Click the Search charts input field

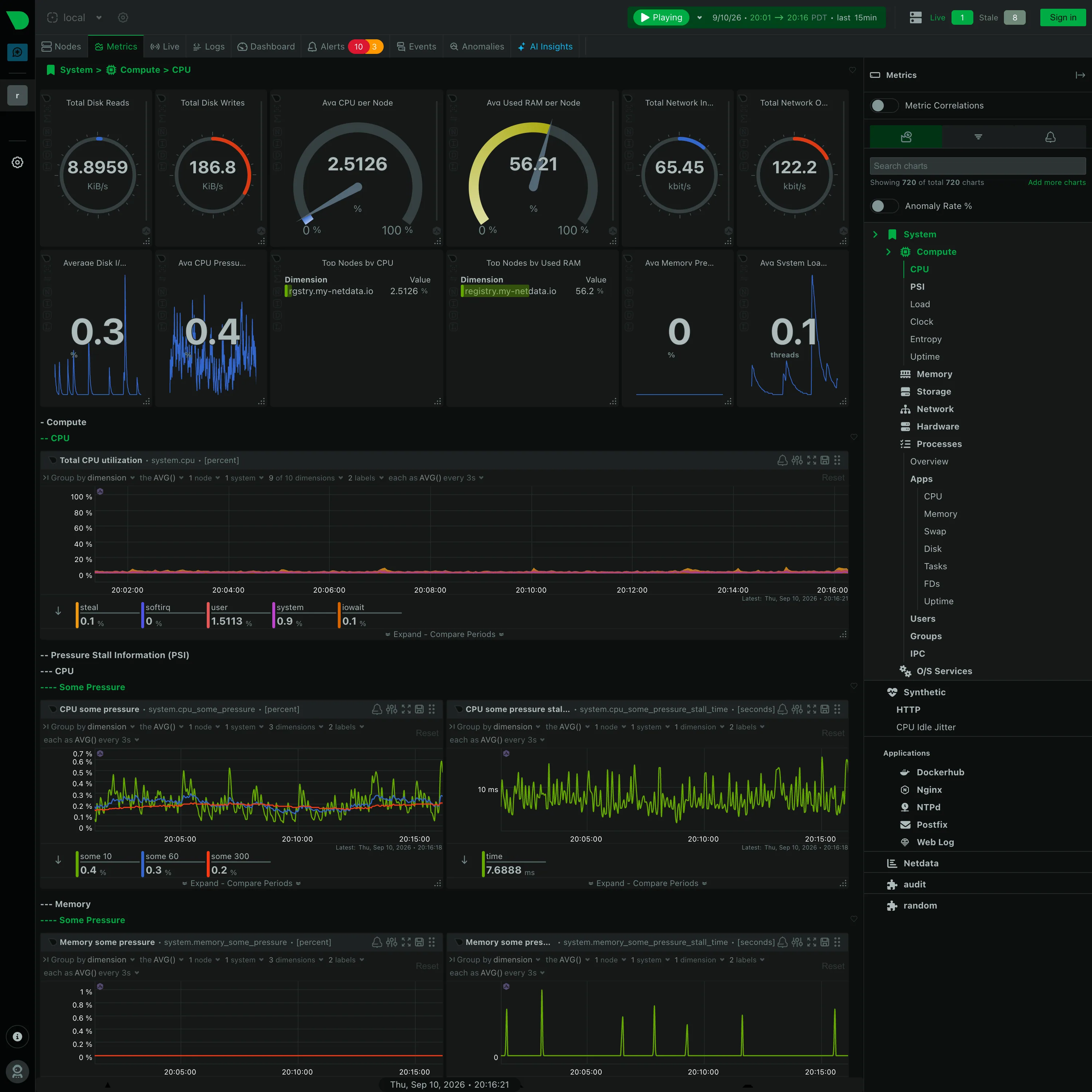click(x=977, y=166)
